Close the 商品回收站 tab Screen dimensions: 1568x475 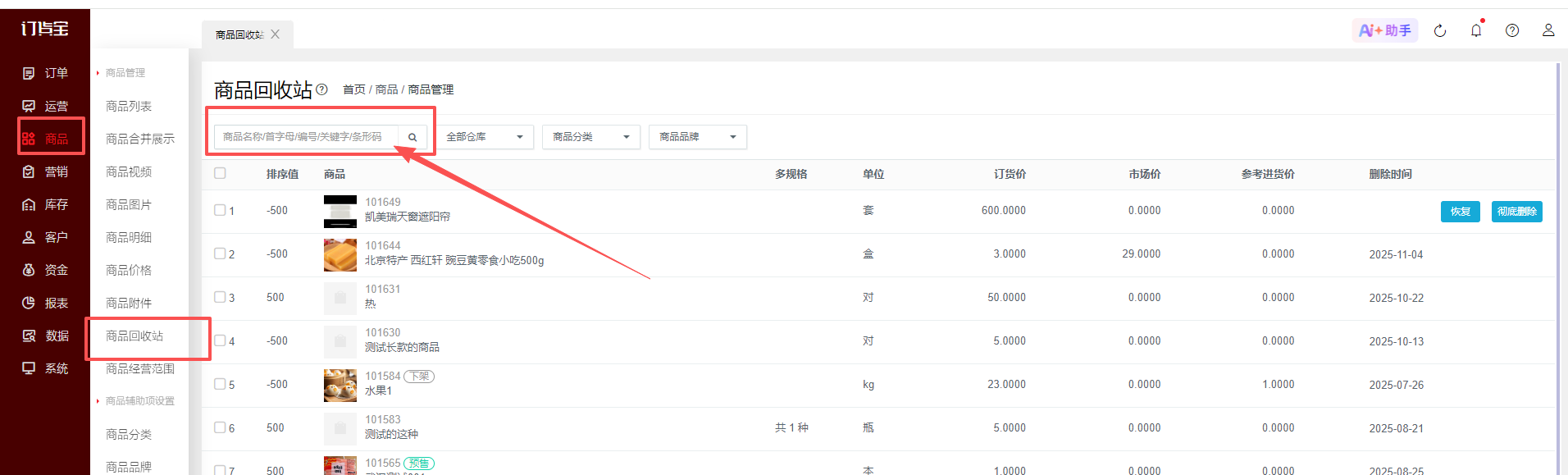coord(276,34)
